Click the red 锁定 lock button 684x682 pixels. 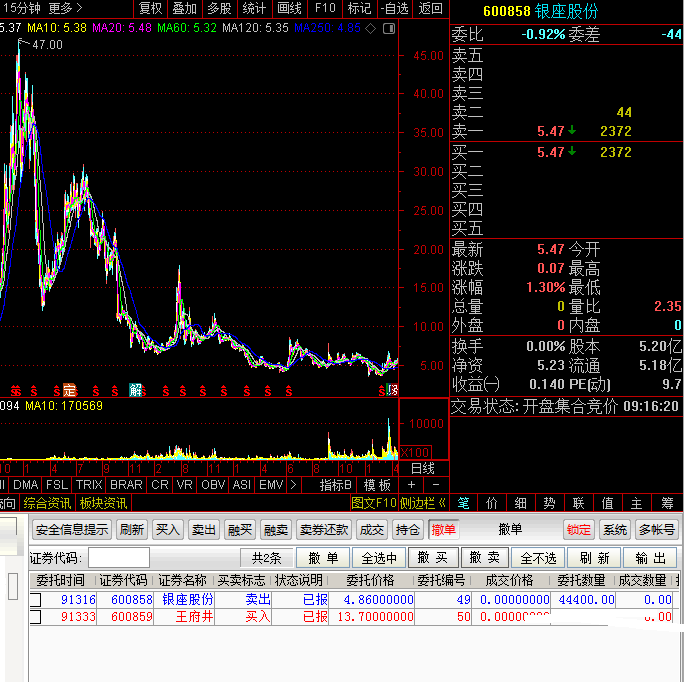pyautogui.click(x=578, y=530)
